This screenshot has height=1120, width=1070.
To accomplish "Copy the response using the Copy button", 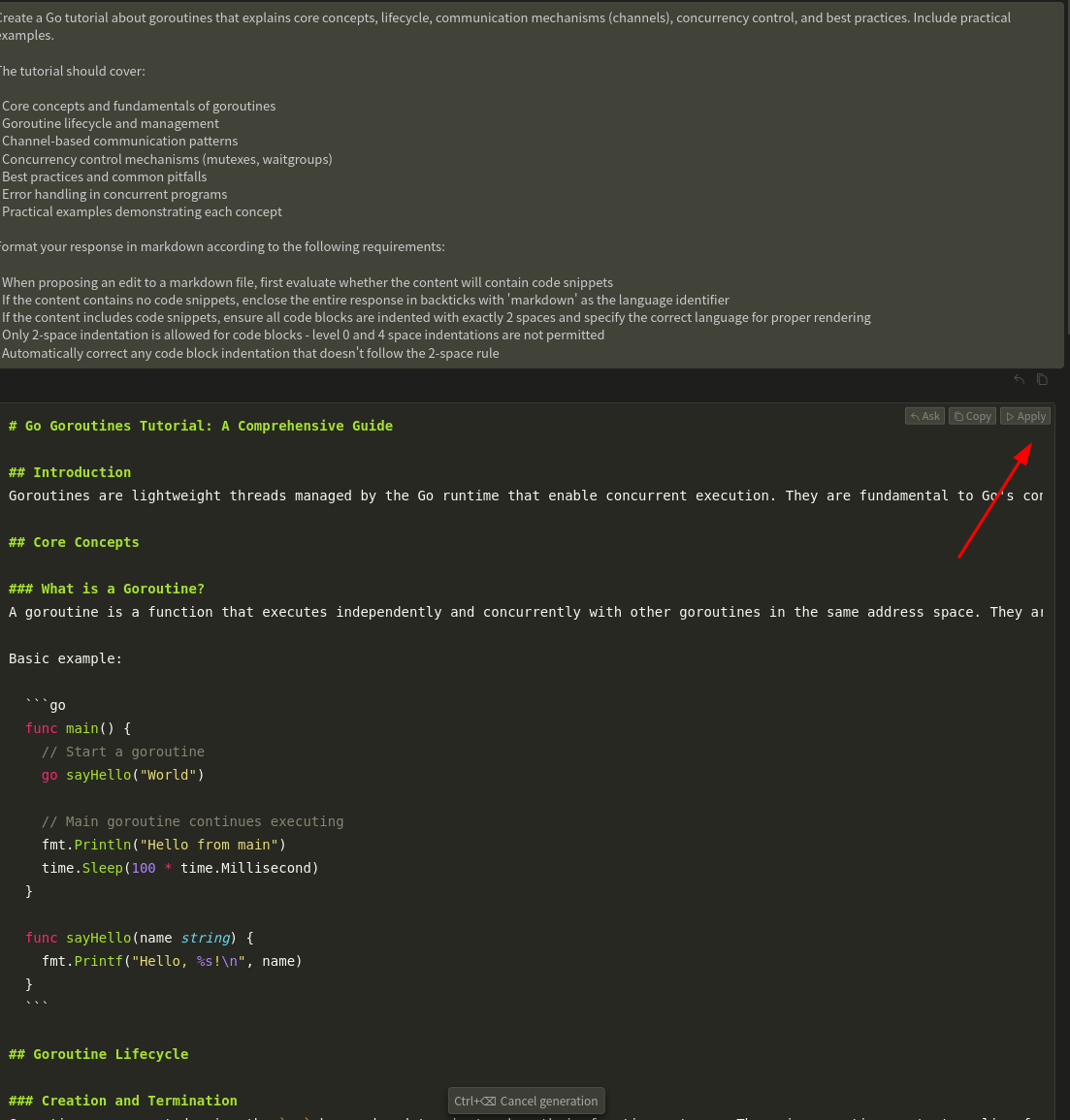I will [972, 416].
